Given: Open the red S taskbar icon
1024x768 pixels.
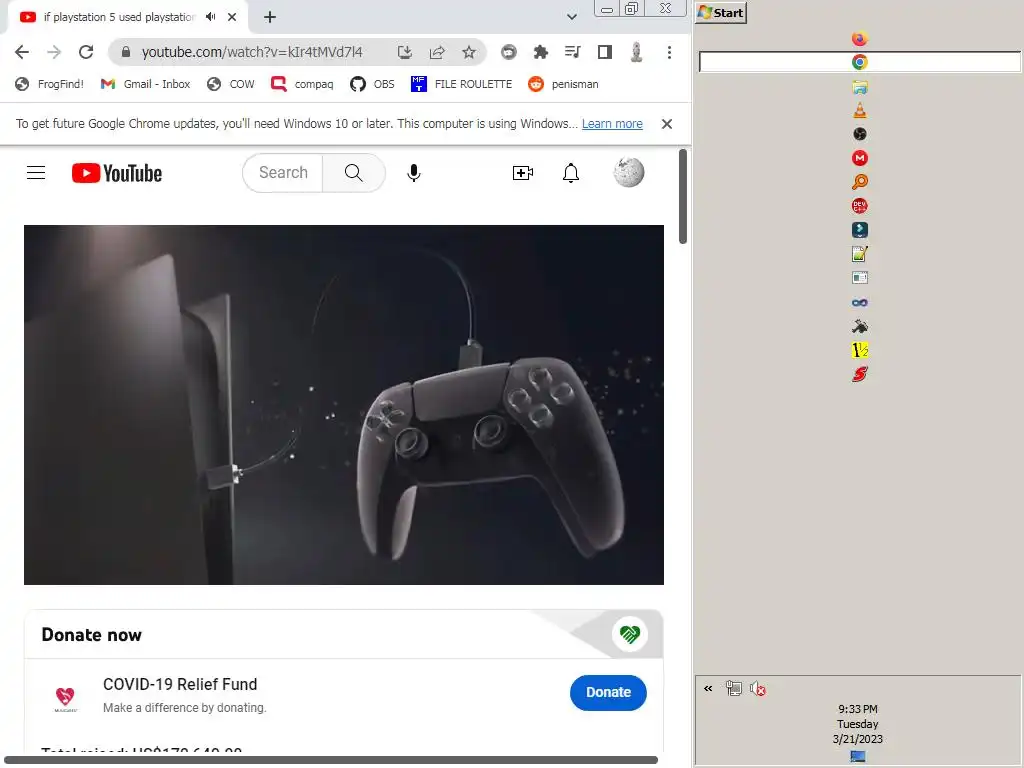Looking at the screenshot, I should (859, 374).
